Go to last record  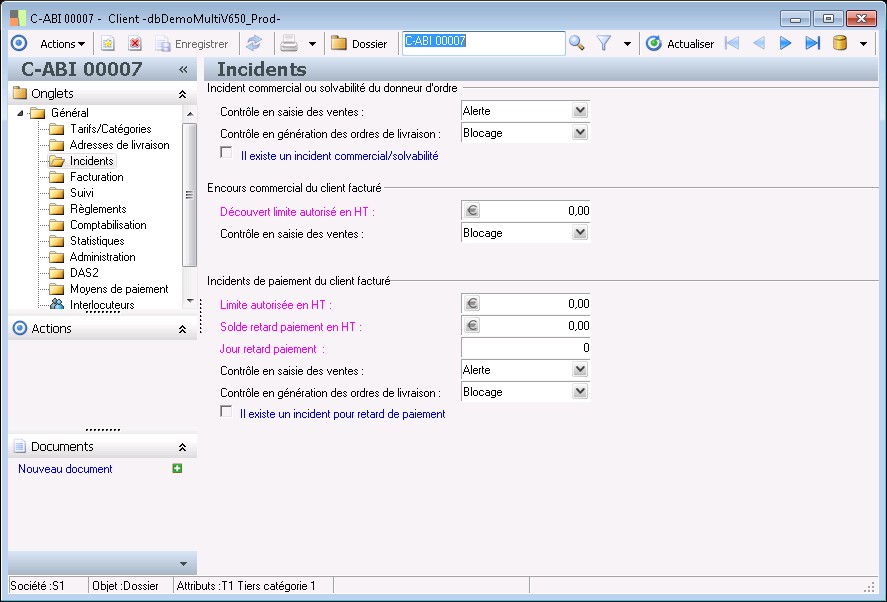point(812,44)
